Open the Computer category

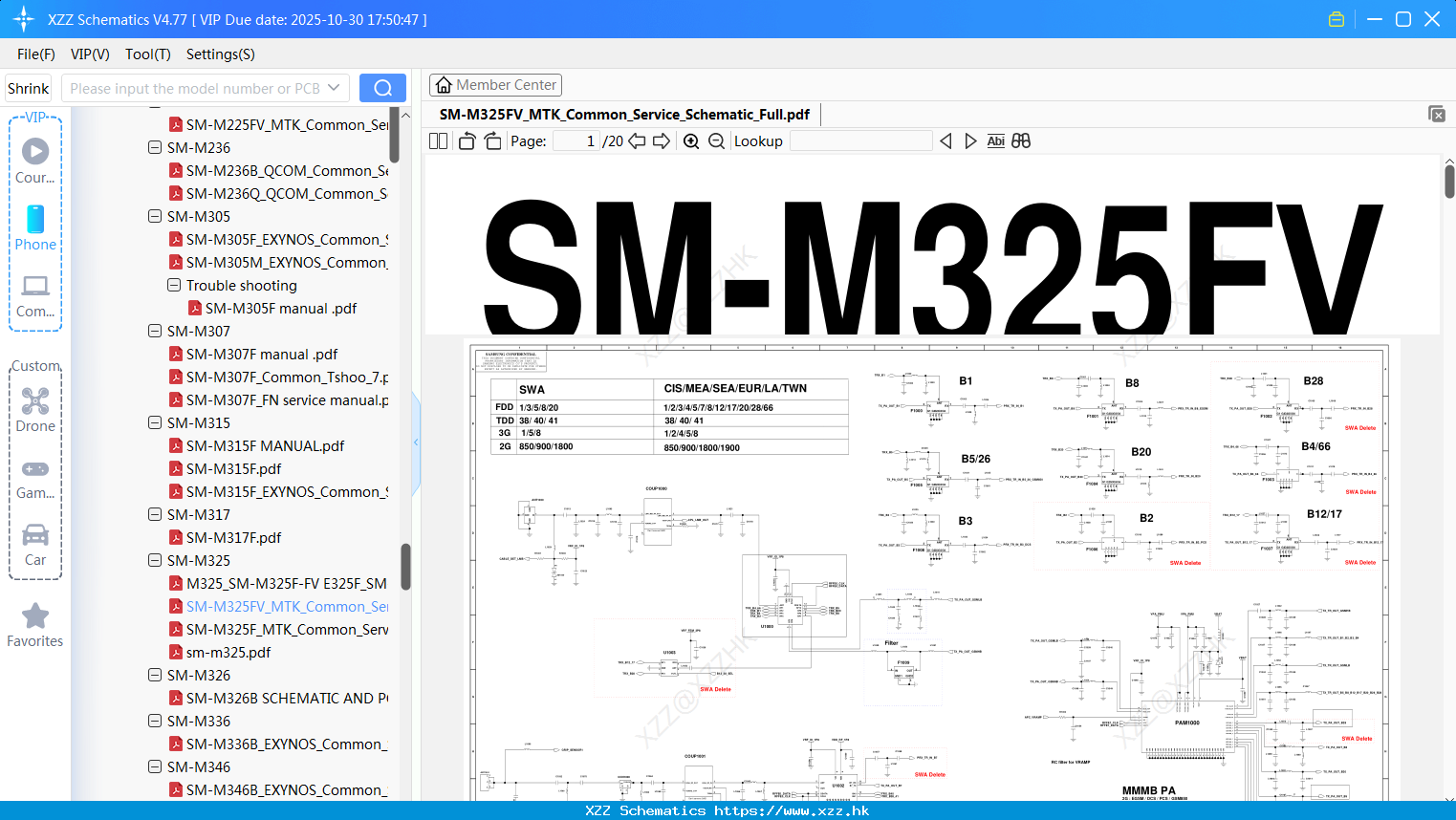click(35, 295)
